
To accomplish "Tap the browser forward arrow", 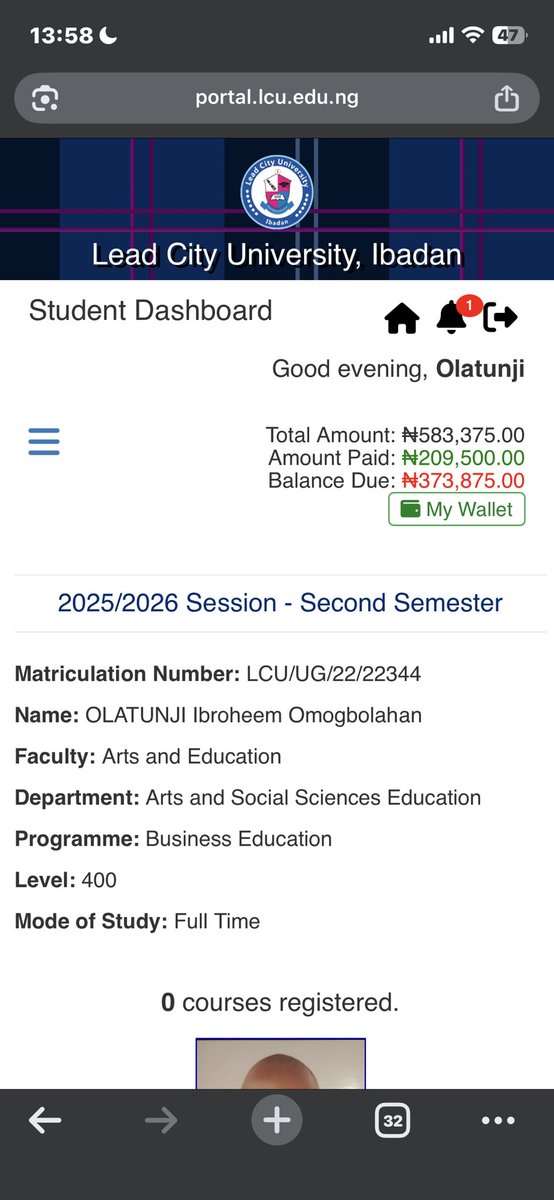I will (x=160, y=1121).
